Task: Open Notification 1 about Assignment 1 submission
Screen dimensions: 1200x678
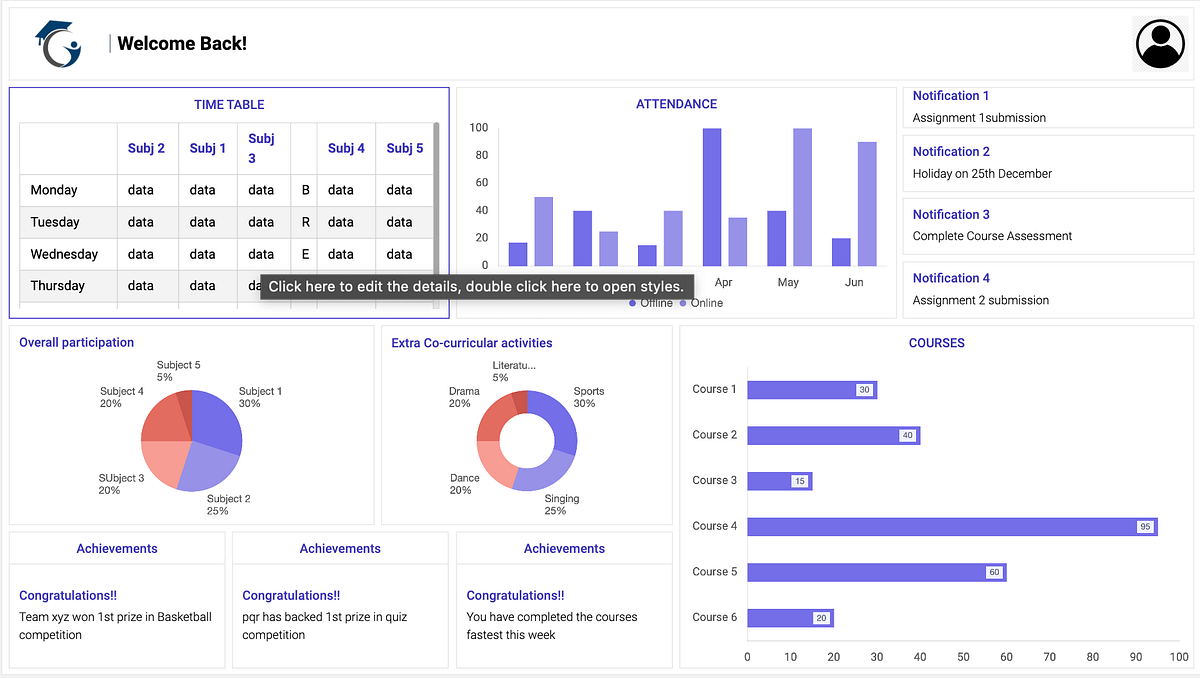Action: pos(1047,107)
